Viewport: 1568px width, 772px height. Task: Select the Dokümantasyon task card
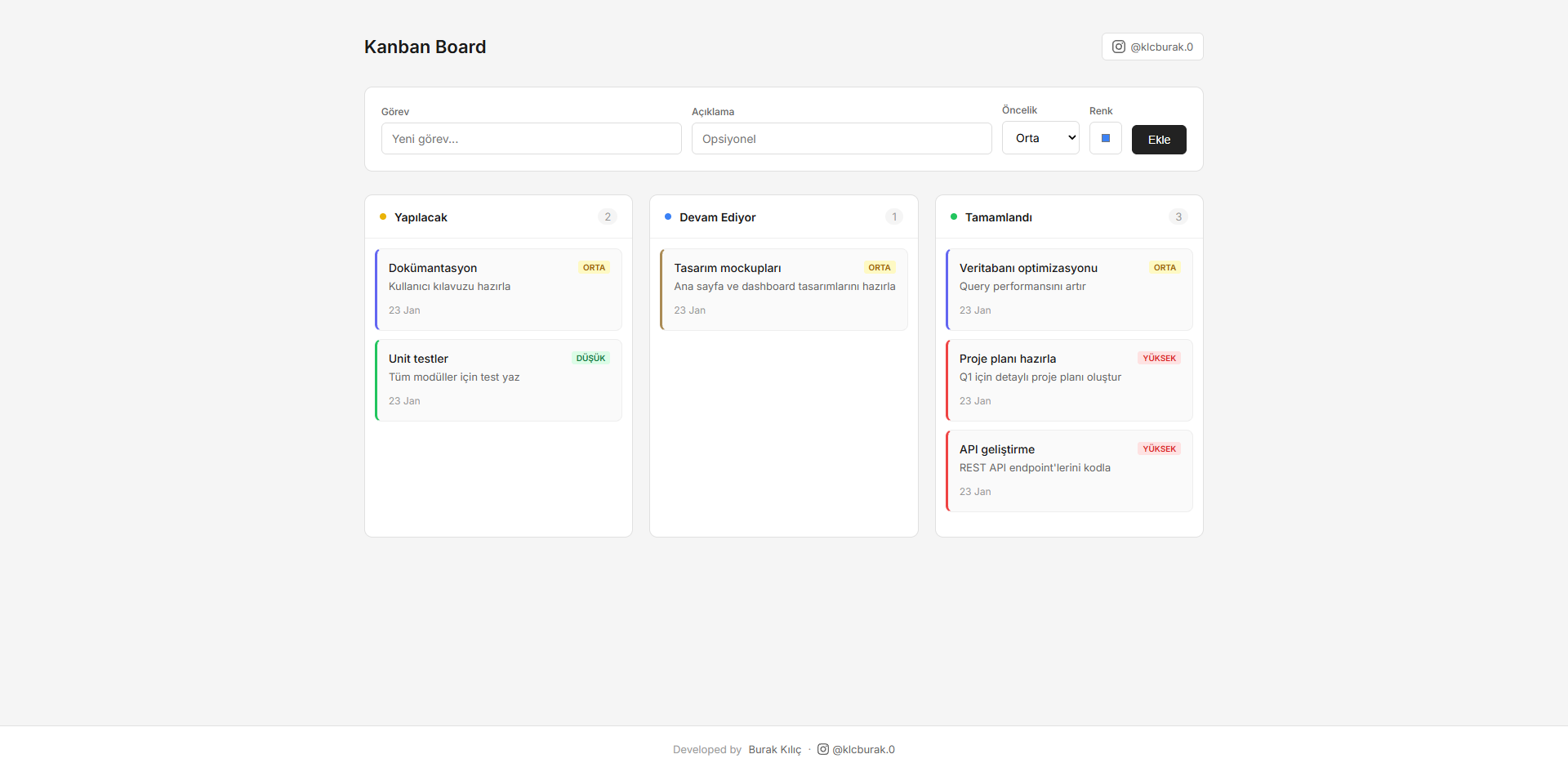pos(498,290)
